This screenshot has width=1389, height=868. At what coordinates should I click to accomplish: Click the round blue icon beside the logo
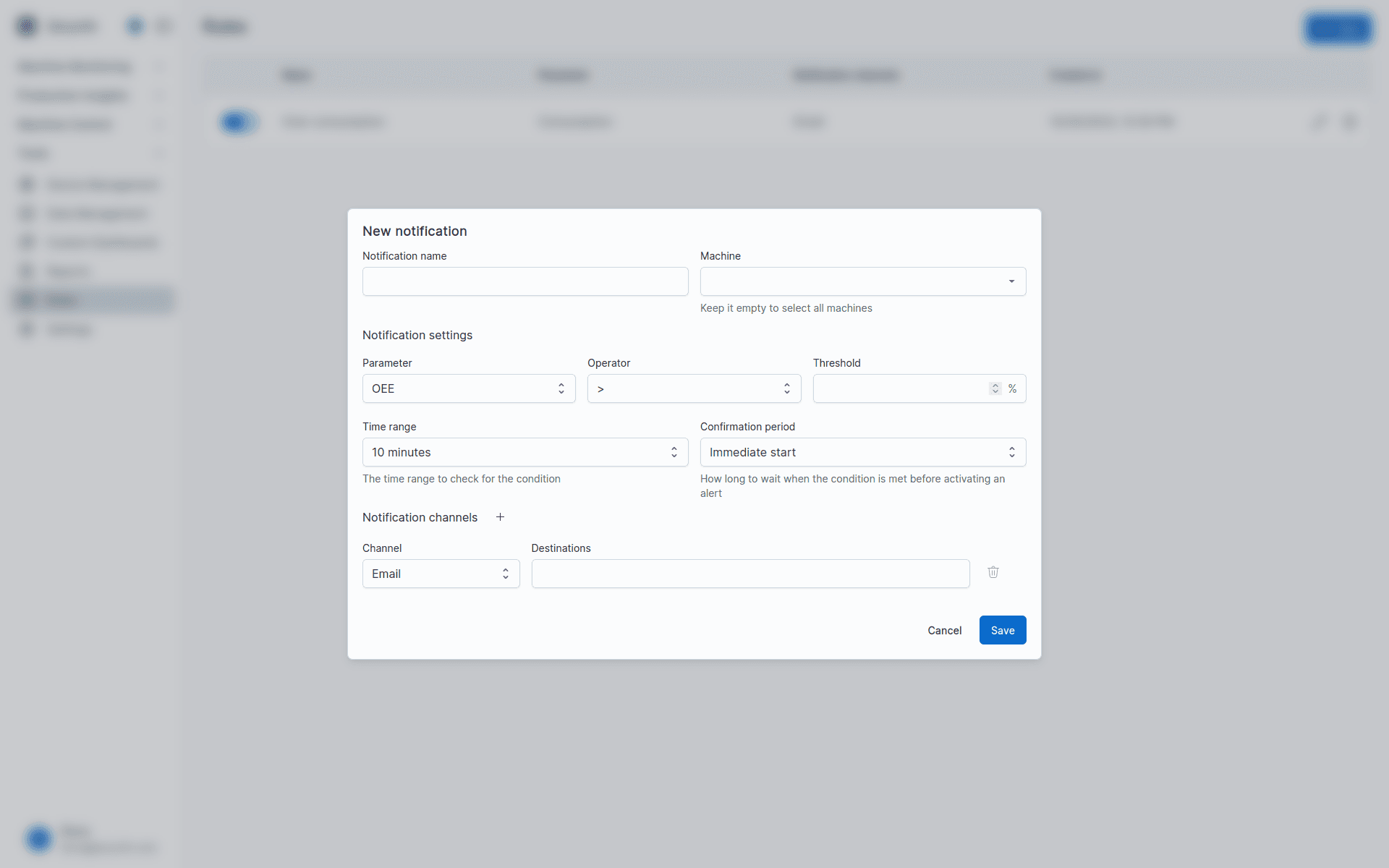[x=135, y=27]
